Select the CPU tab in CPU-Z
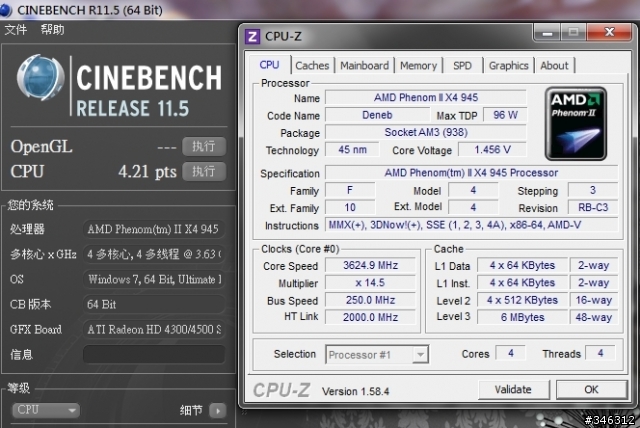 tap(269, 65)
